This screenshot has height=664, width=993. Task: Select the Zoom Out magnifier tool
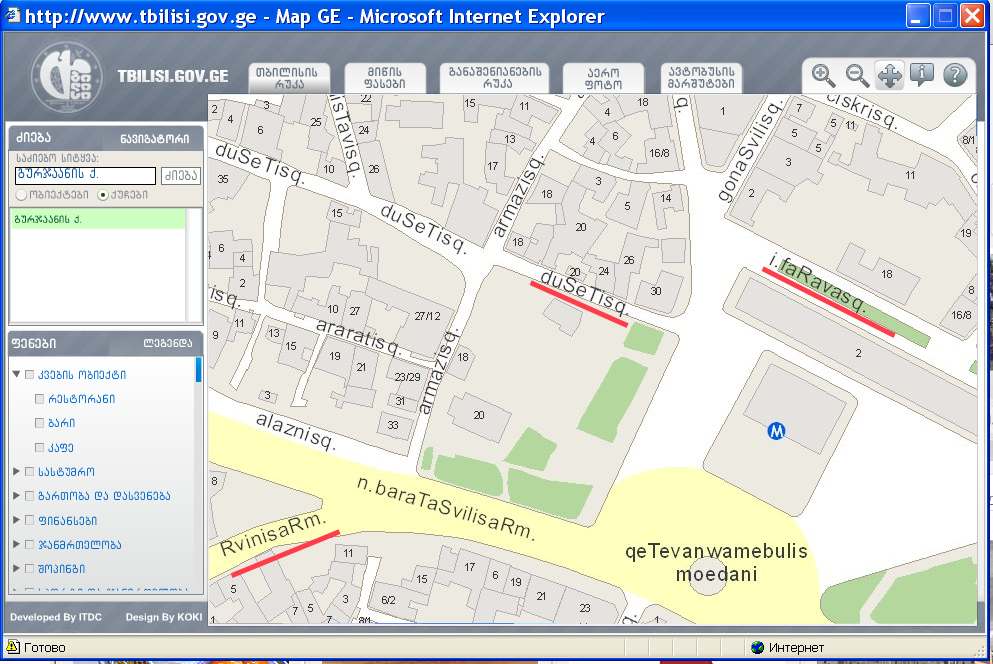click(856, 75)
